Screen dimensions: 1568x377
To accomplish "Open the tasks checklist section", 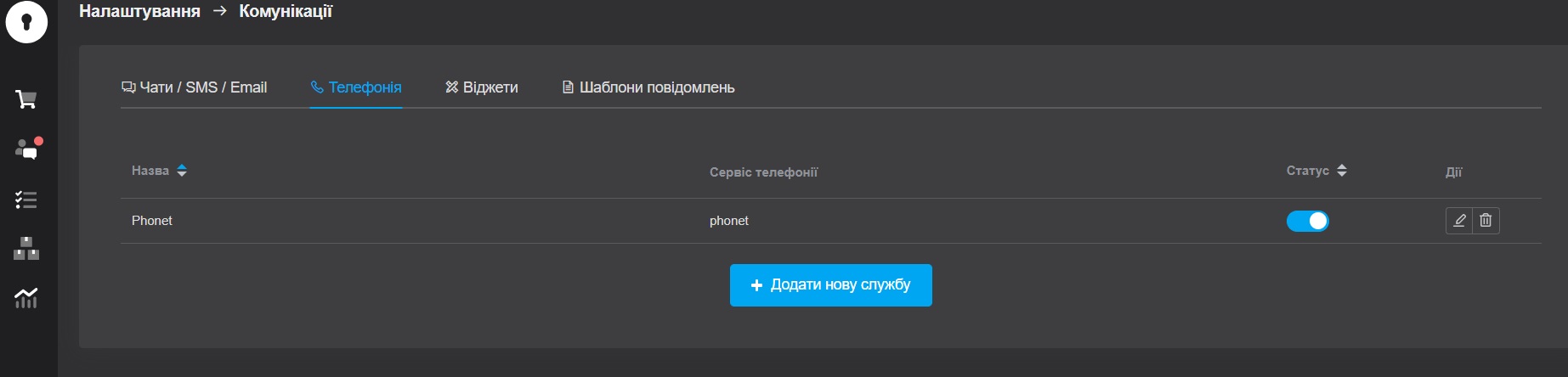I will pos(26,200).
